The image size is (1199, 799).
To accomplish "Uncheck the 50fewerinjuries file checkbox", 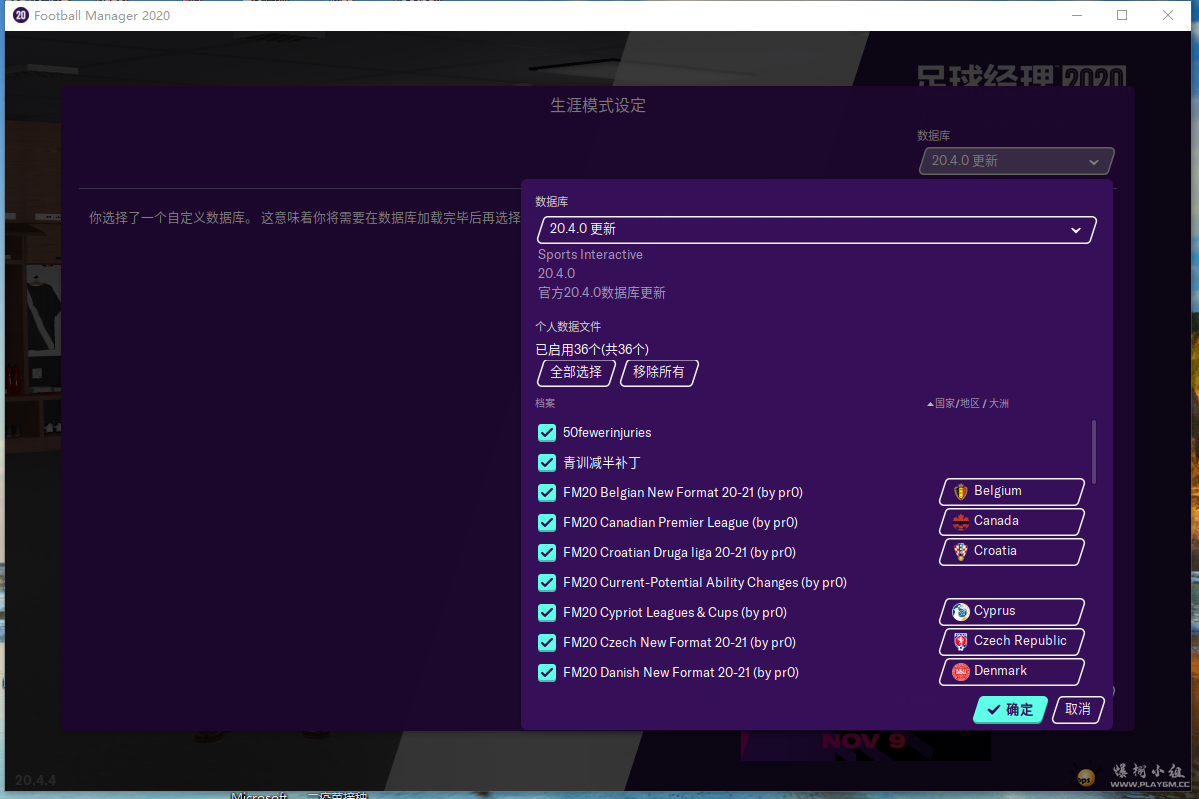I will pyautogui.click(x=547, y=433).
